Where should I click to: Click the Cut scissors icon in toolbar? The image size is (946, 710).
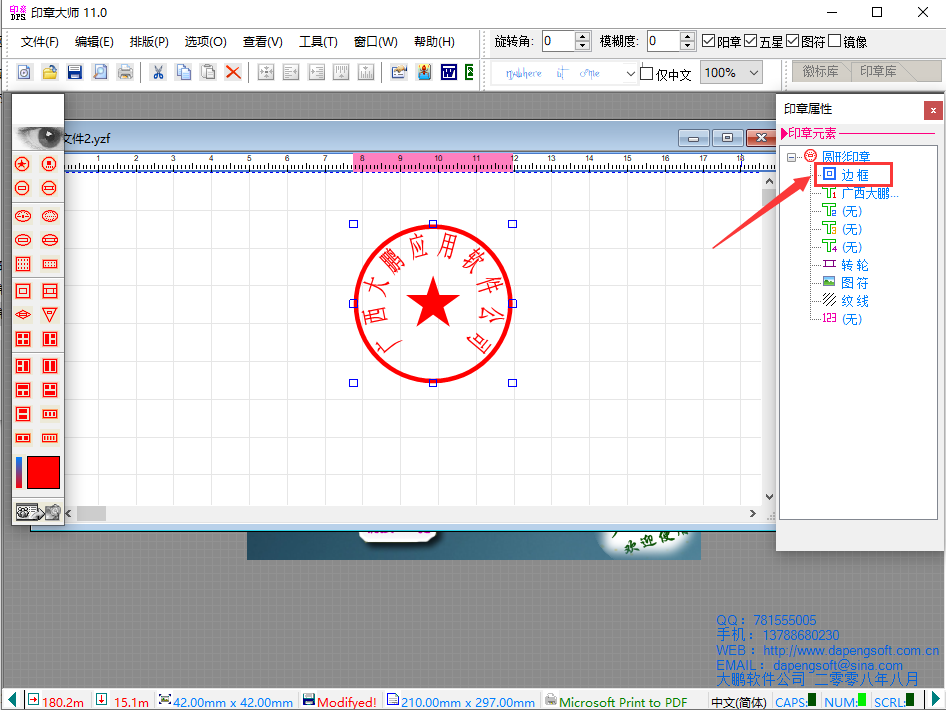coord(158,72)
